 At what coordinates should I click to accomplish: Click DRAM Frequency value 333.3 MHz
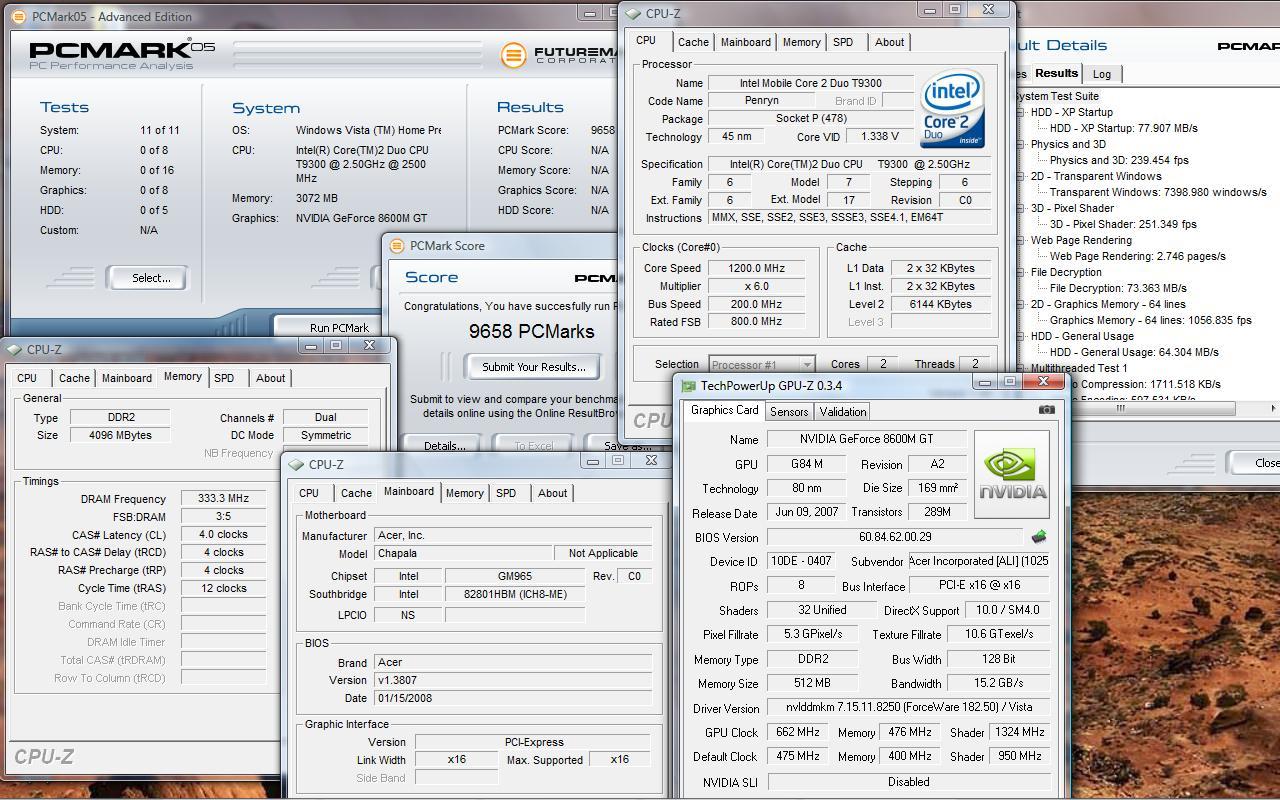pos(223,498)
